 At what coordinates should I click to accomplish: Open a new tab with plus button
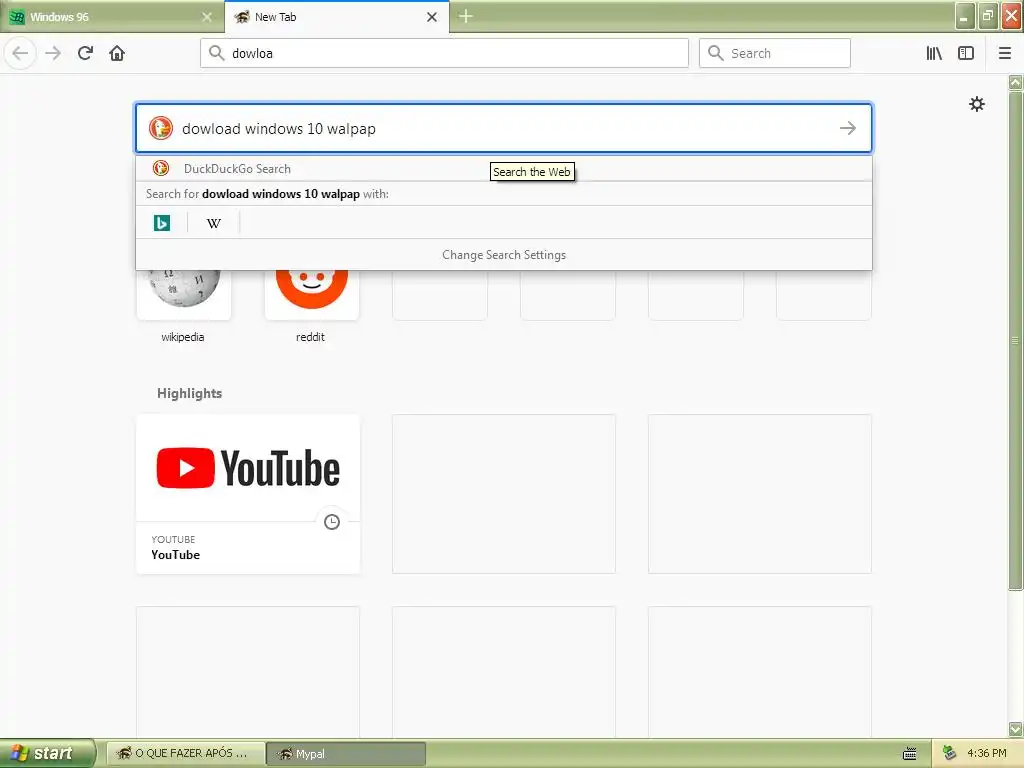coord(466,16)
